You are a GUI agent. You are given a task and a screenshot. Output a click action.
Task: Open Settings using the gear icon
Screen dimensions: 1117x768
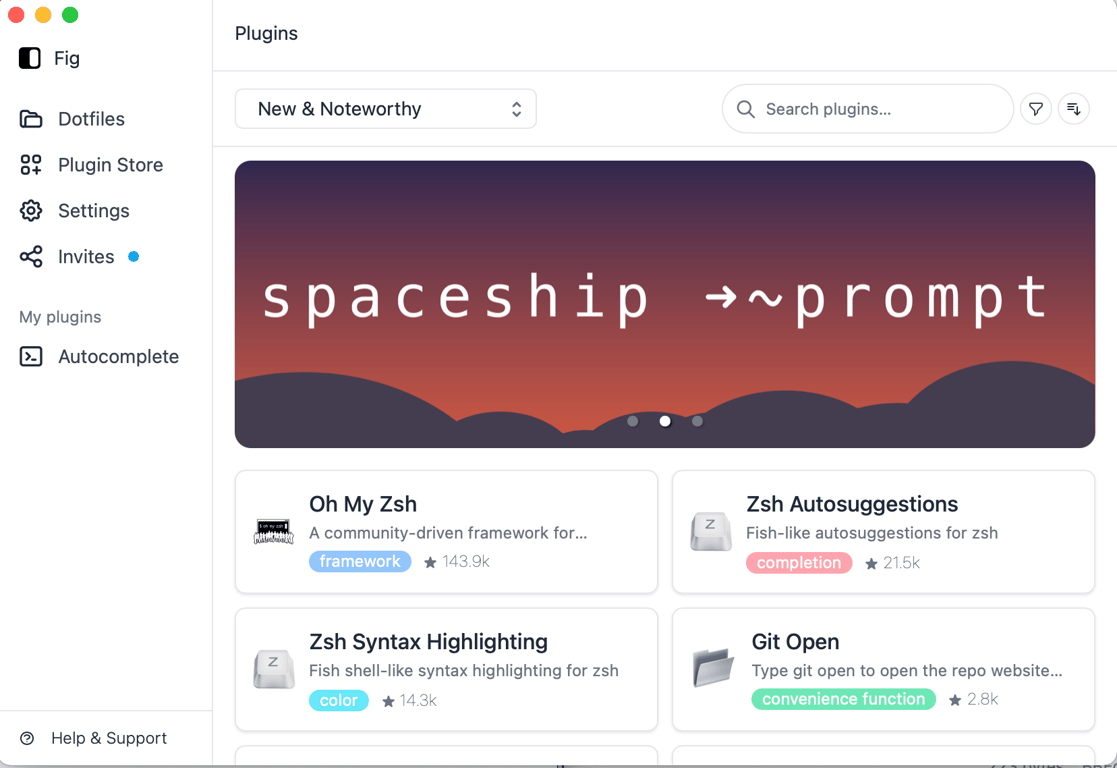pyautogui.click(x=31, y=211)
